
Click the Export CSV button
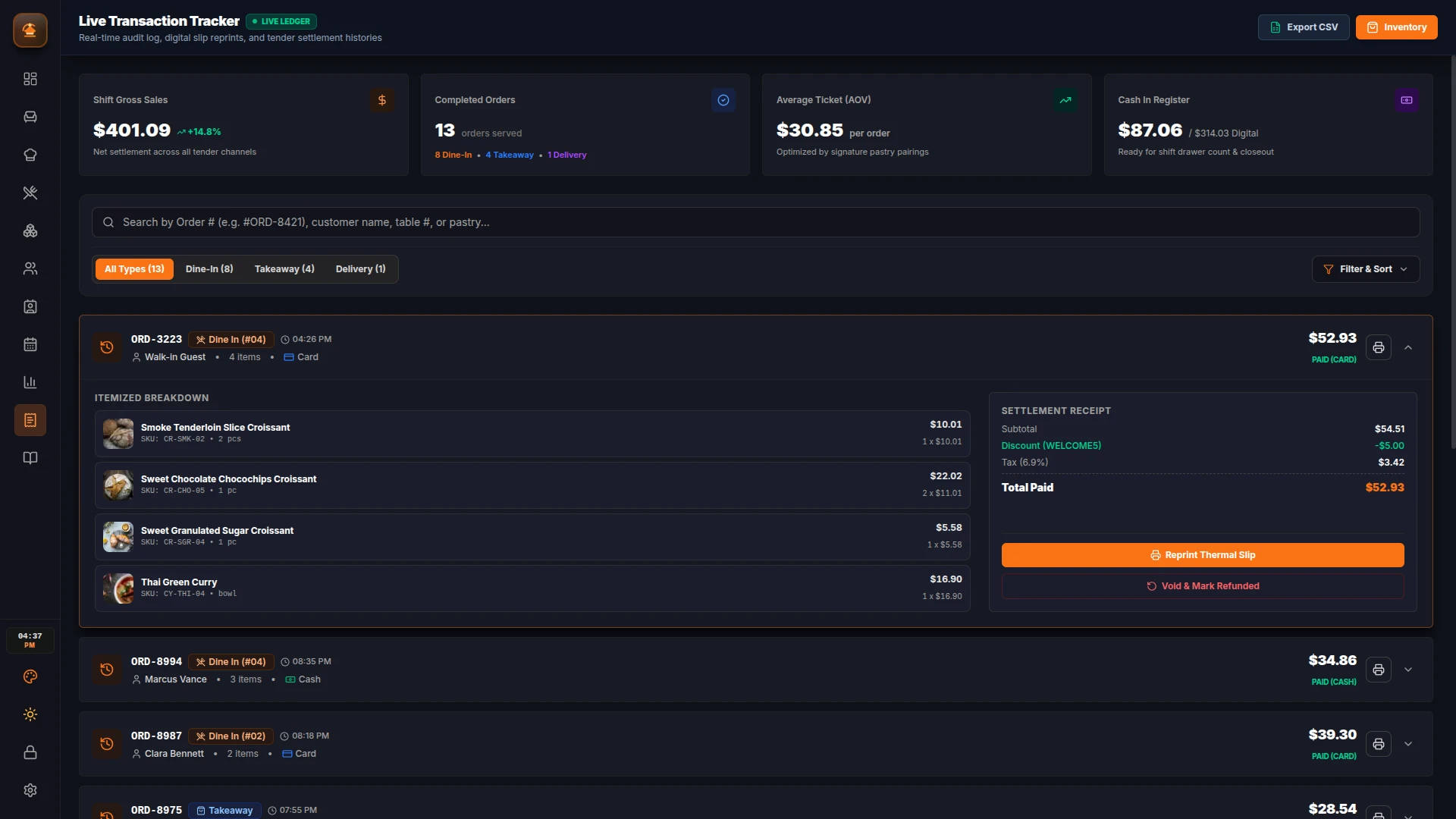point(1304,27)
